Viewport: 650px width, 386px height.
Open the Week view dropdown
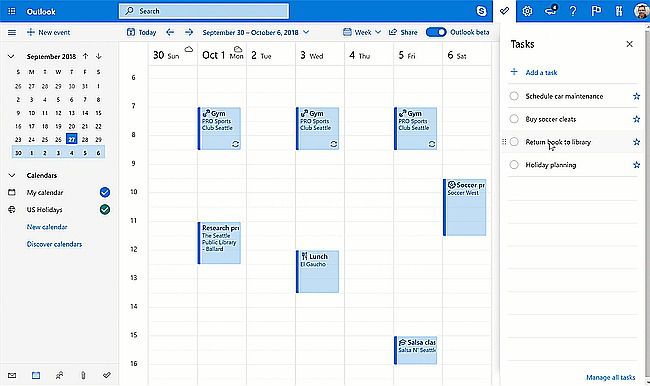pyautogui.click(x=362, y=32)
